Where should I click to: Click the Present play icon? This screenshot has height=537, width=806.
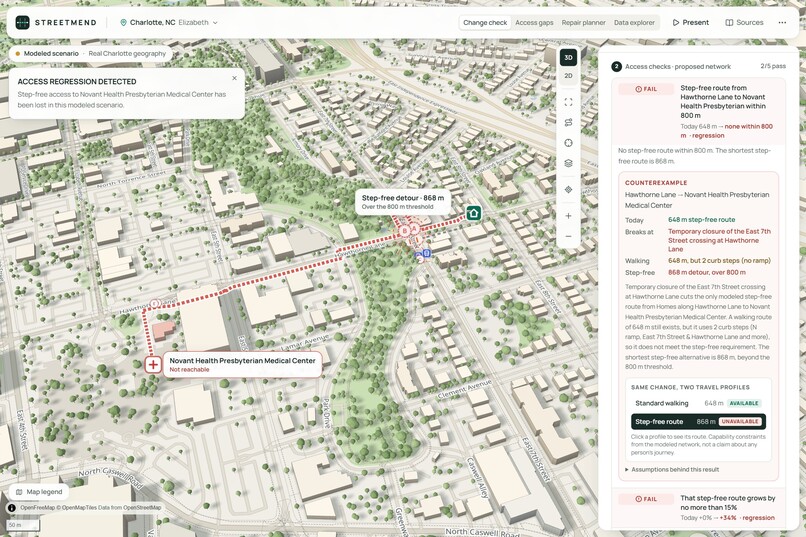(676, 23)
